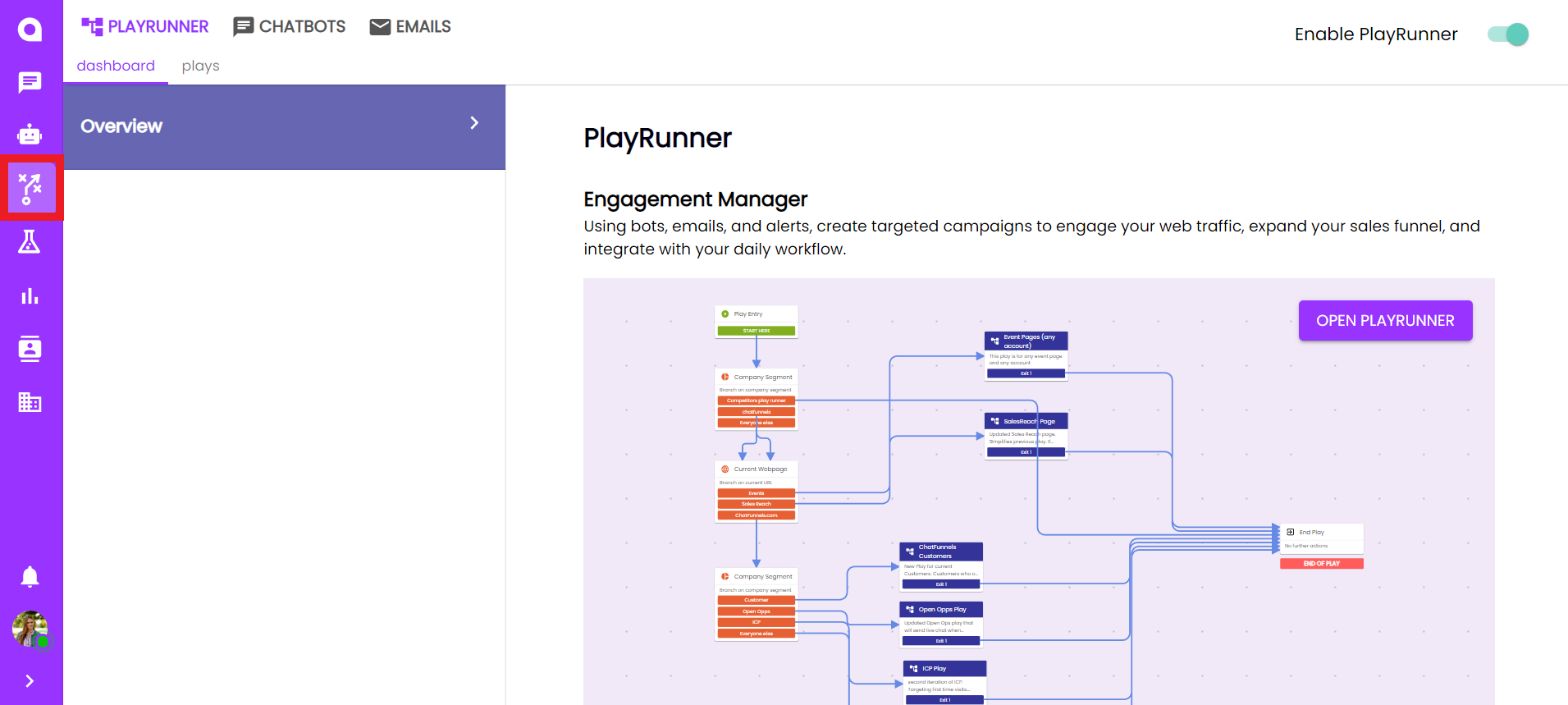Select the highlighted PlayRunner sidebar icon

[x=31, y=188]
